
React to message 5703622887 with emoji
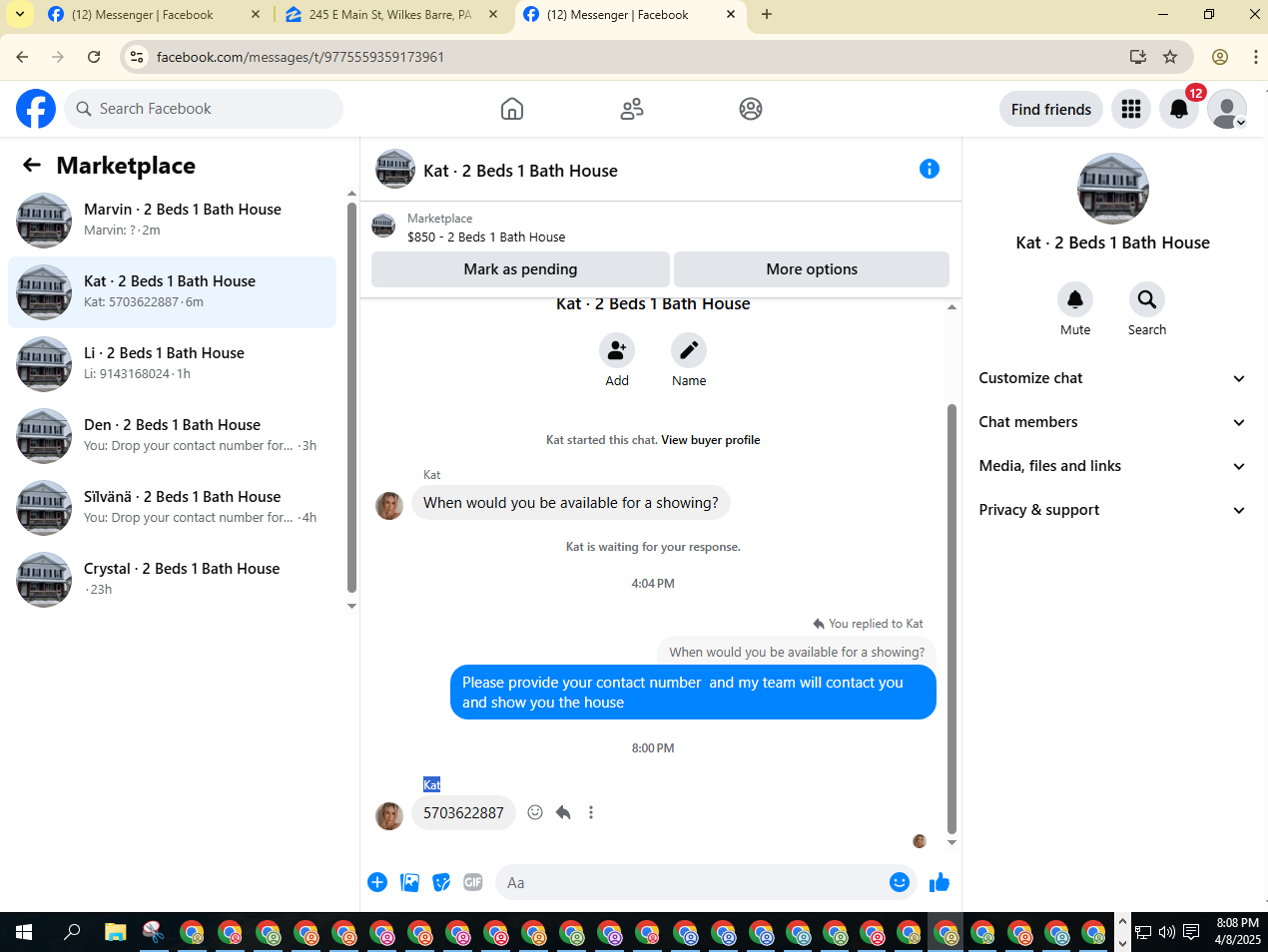pyautogui.click(x=535, y=812)
